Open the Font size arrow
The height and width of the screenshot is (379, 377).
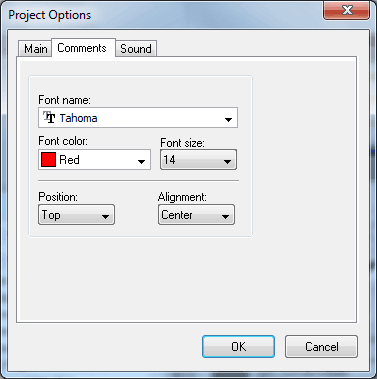227,162
